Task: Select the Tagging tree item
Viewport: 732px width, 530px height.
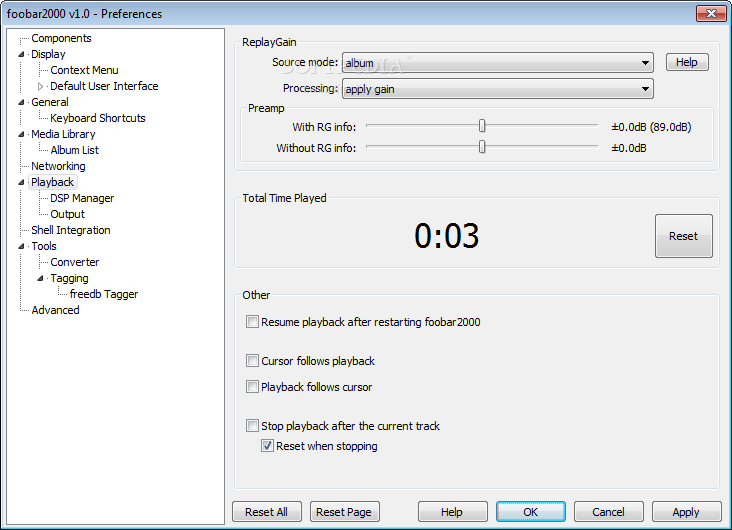Action: tap(69, 278)
